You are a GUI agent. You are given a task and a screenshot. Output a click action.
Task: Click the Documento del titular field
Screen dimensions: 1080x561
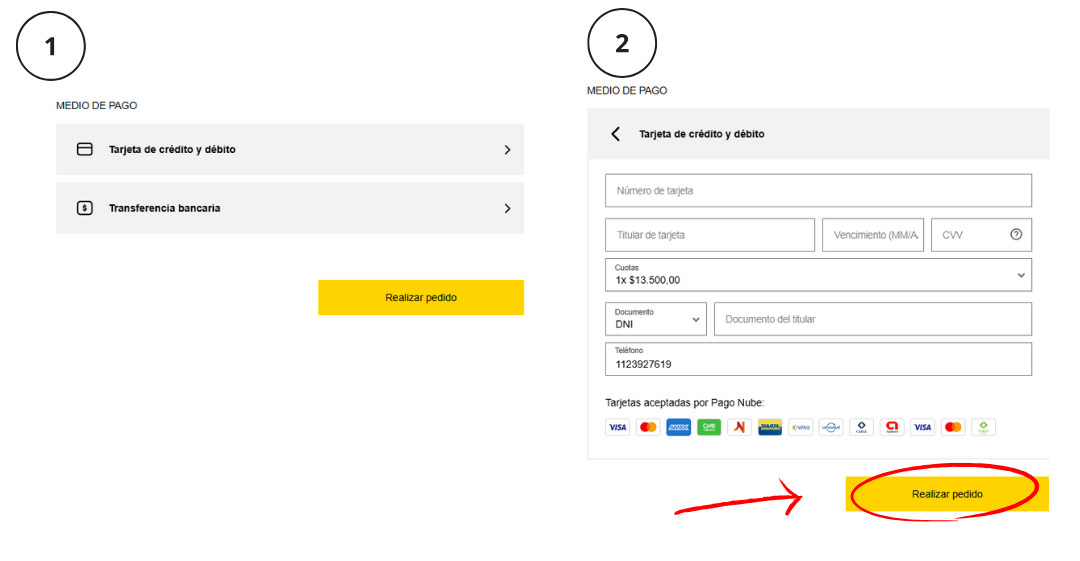click(873, 319)
